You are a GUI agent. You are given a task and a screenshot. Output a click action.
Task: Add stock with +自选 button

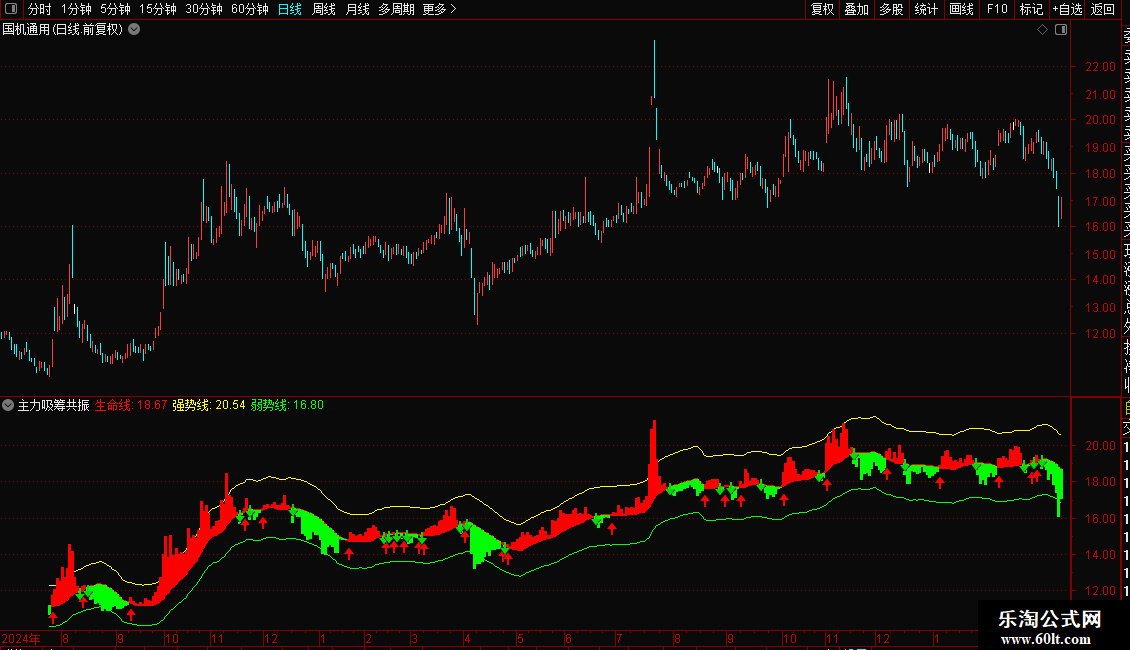(1067, 9)
